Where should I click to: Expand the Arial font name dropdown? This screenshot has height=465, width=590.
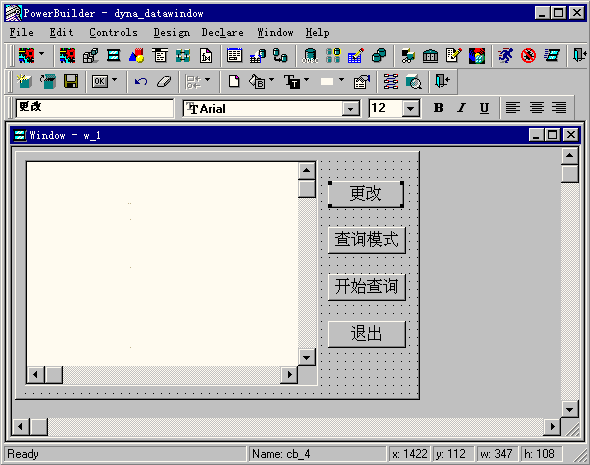pyautogui.click(x=351, y=109)
